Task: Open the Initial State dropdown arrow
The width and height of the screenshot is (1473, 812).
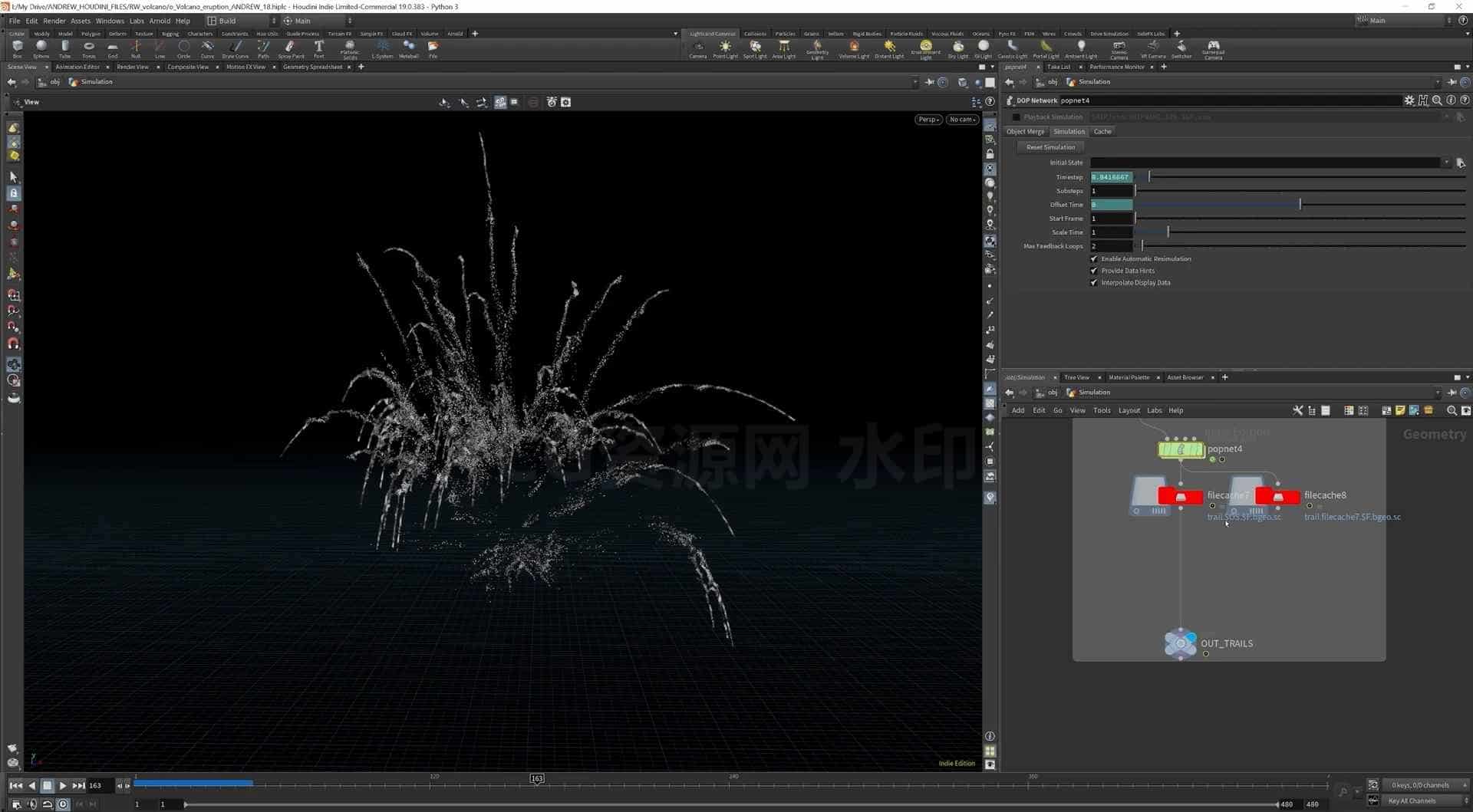Action: [x=1446, y=163]
